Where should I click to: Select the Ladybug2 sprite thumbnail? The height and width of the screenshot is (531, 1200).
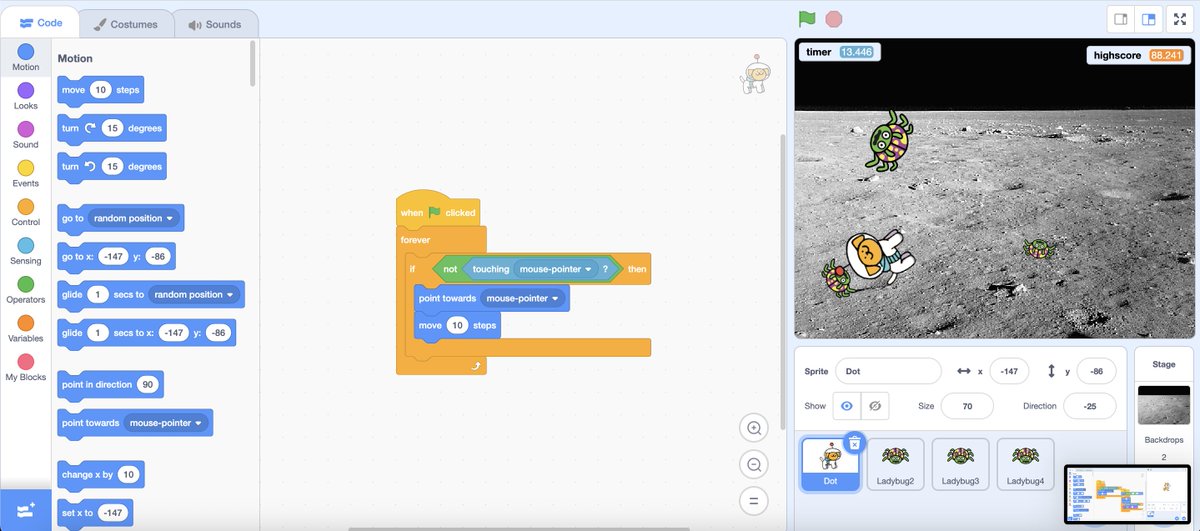click(x=895, y=465)
